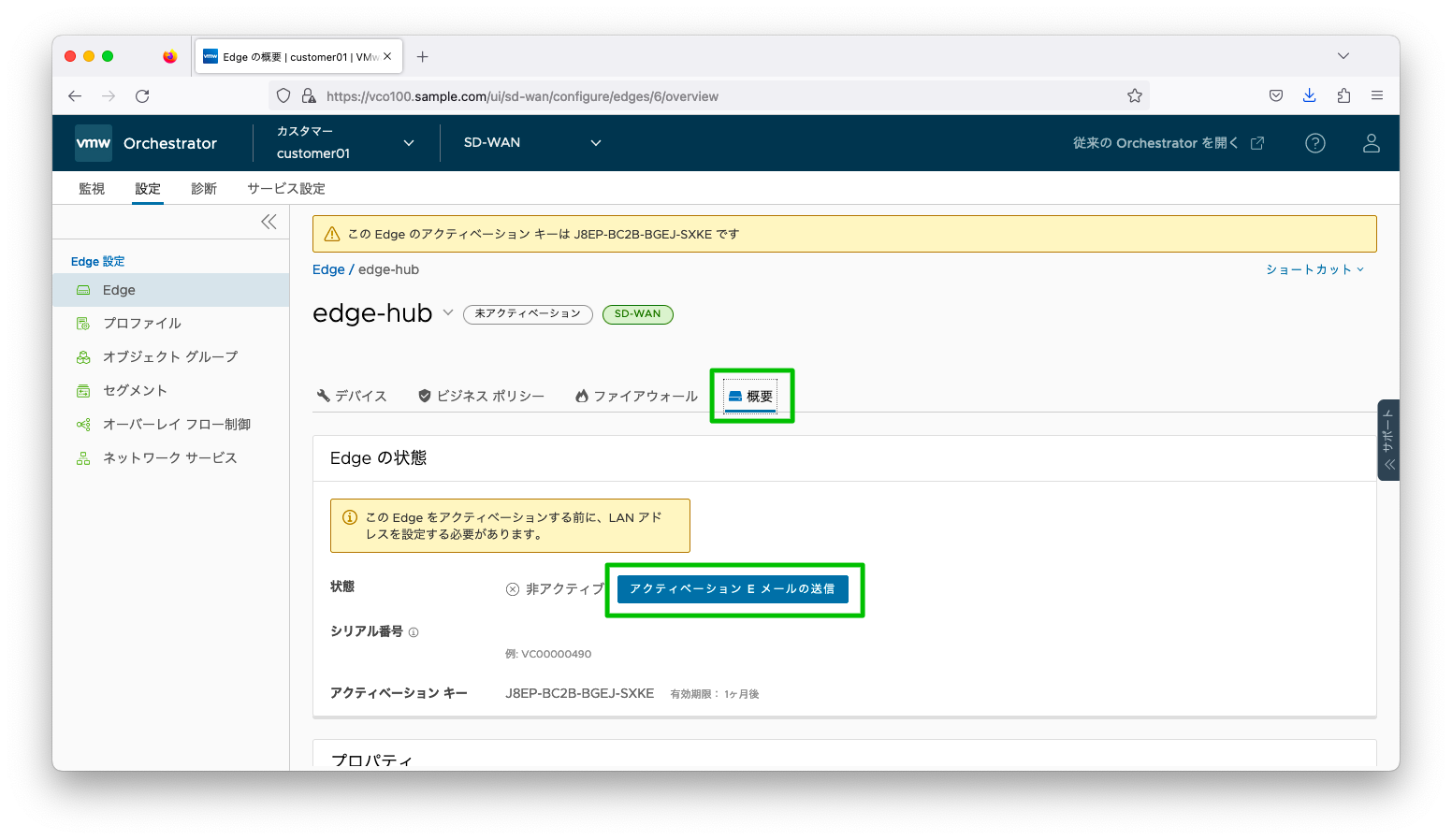Close the Edge の概要 browser tab
1452x840 pixels.
(387, 56)
